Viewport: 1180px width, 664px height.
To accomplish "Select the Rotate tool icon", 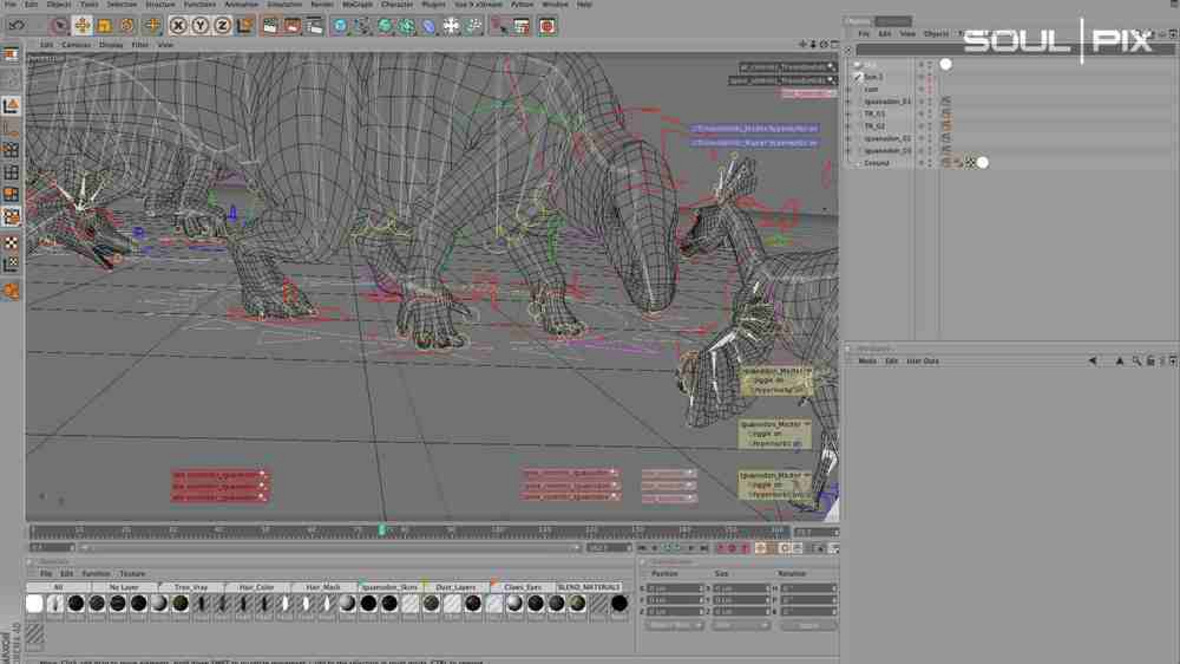I will pos(128,26).
